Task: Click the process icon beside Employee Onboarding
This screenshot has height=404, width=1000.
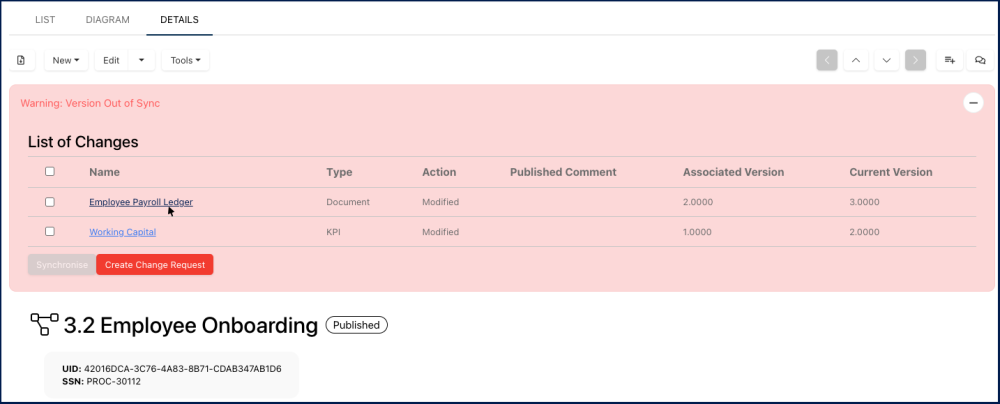Action: click(x=43, y=325)
